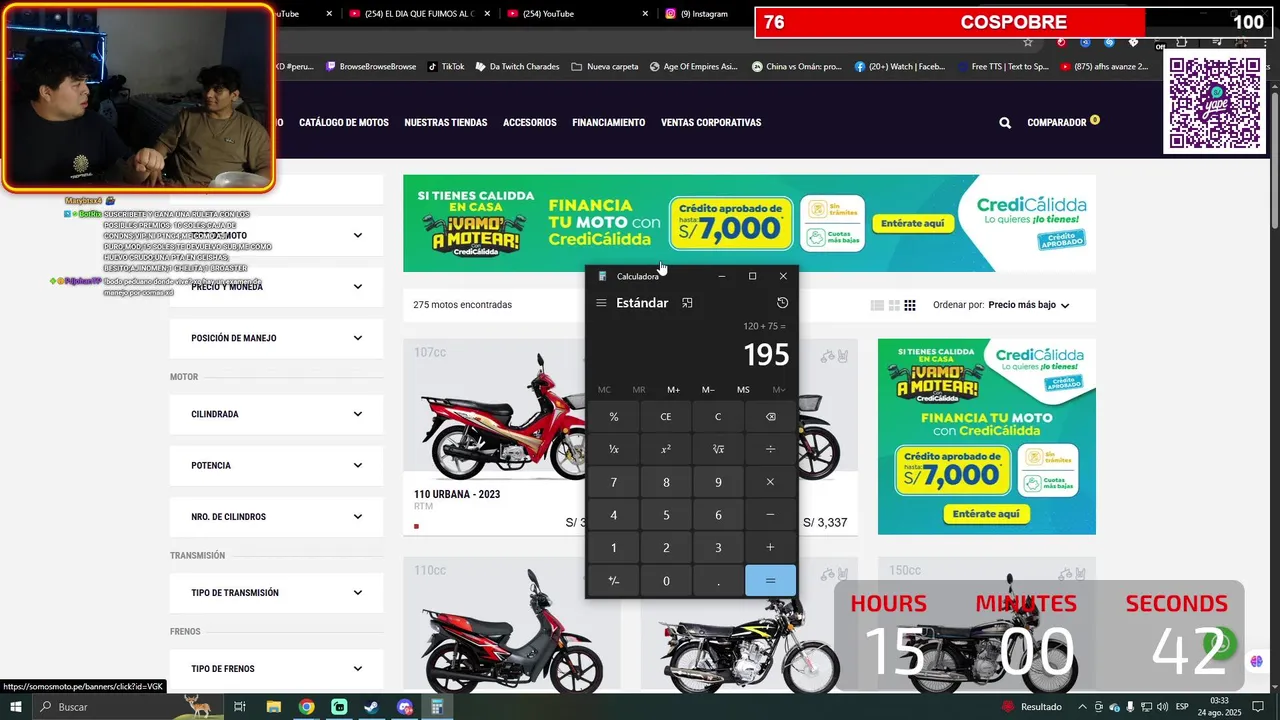The height and width of the screenshot is (720, 1280).
Task: Open the Calculator history panel
Action: click(782, 303)
